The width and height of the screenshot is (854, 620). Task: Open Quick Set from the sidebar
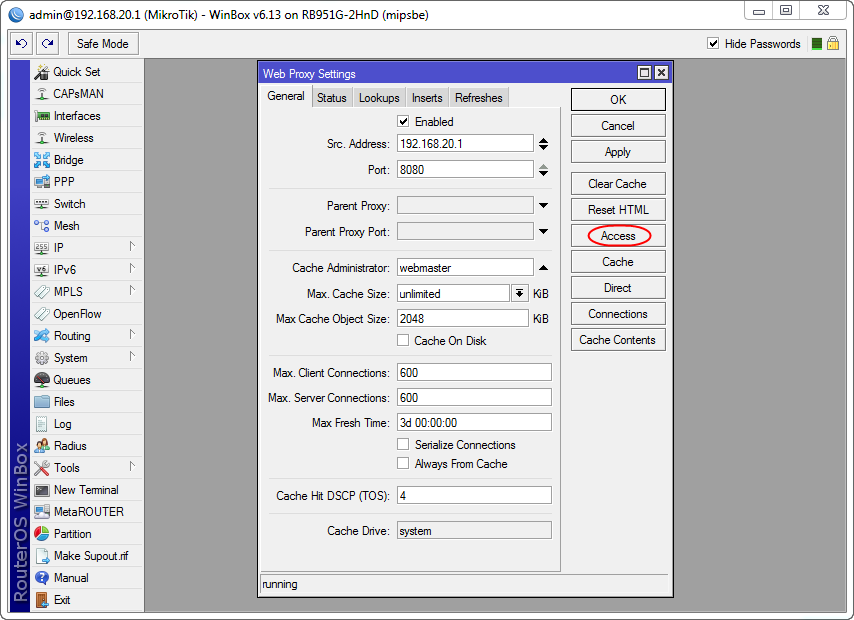(76, 72)
